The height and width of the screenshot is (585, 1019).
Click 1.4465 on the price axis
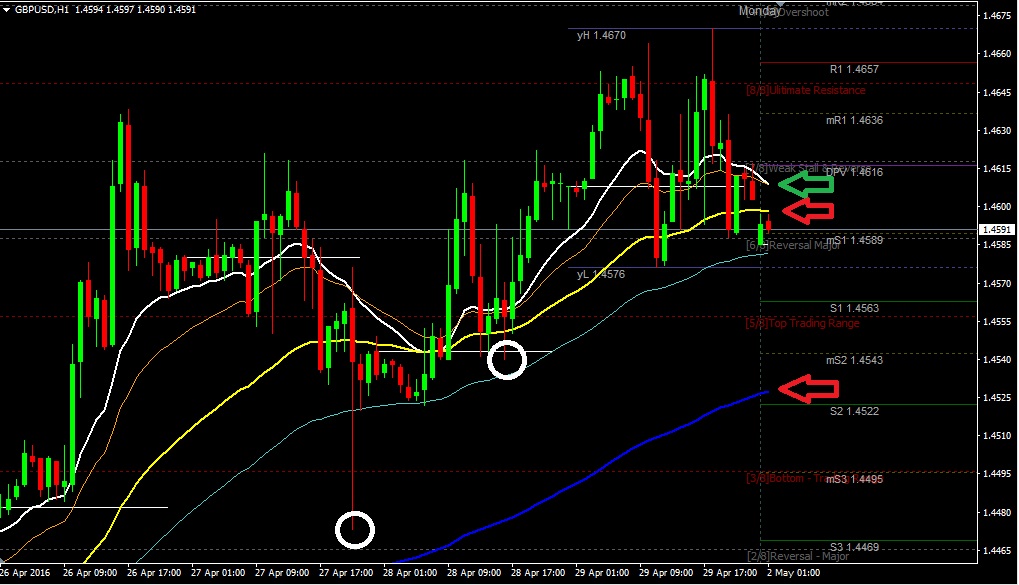[x=997, y=550]
